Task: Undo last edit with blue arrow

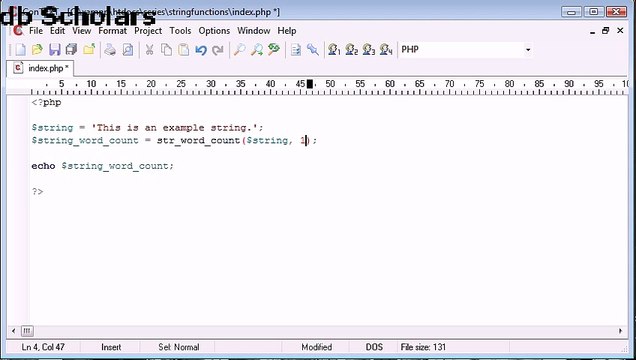Action: pos(201,50)
